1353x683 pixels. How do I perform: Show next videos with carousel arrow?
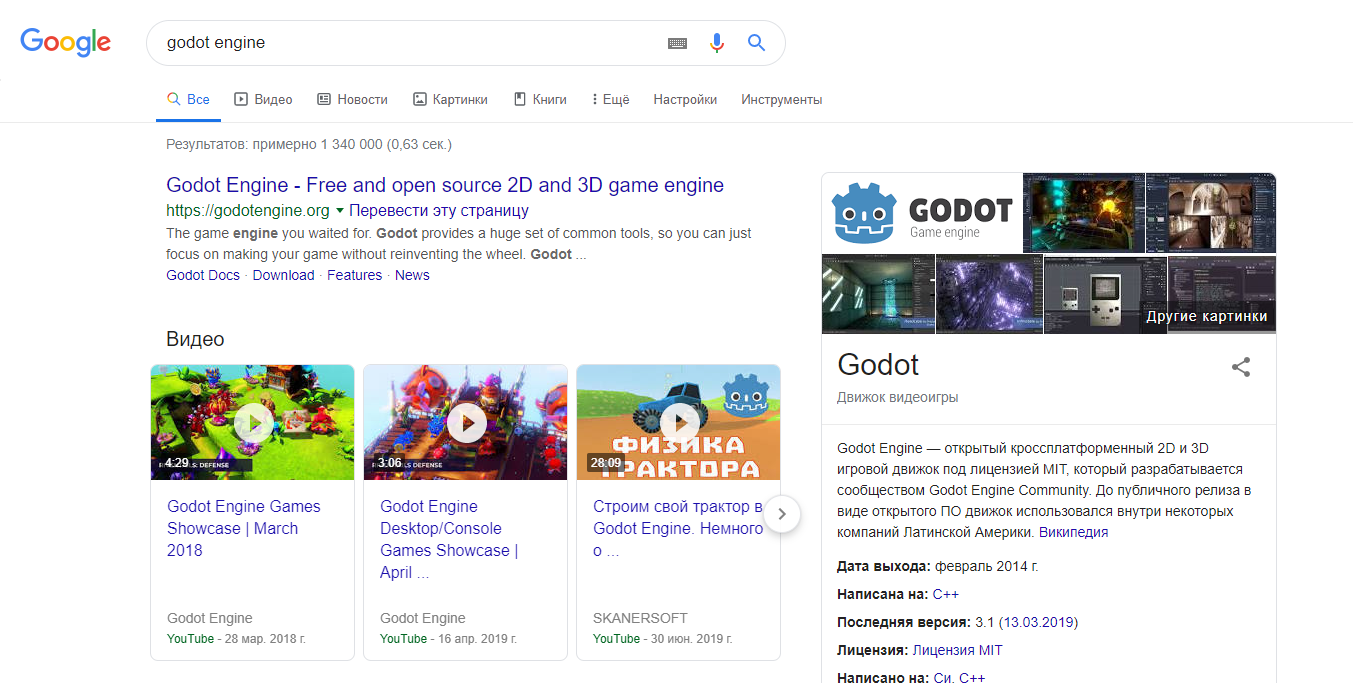coord(782,514)
